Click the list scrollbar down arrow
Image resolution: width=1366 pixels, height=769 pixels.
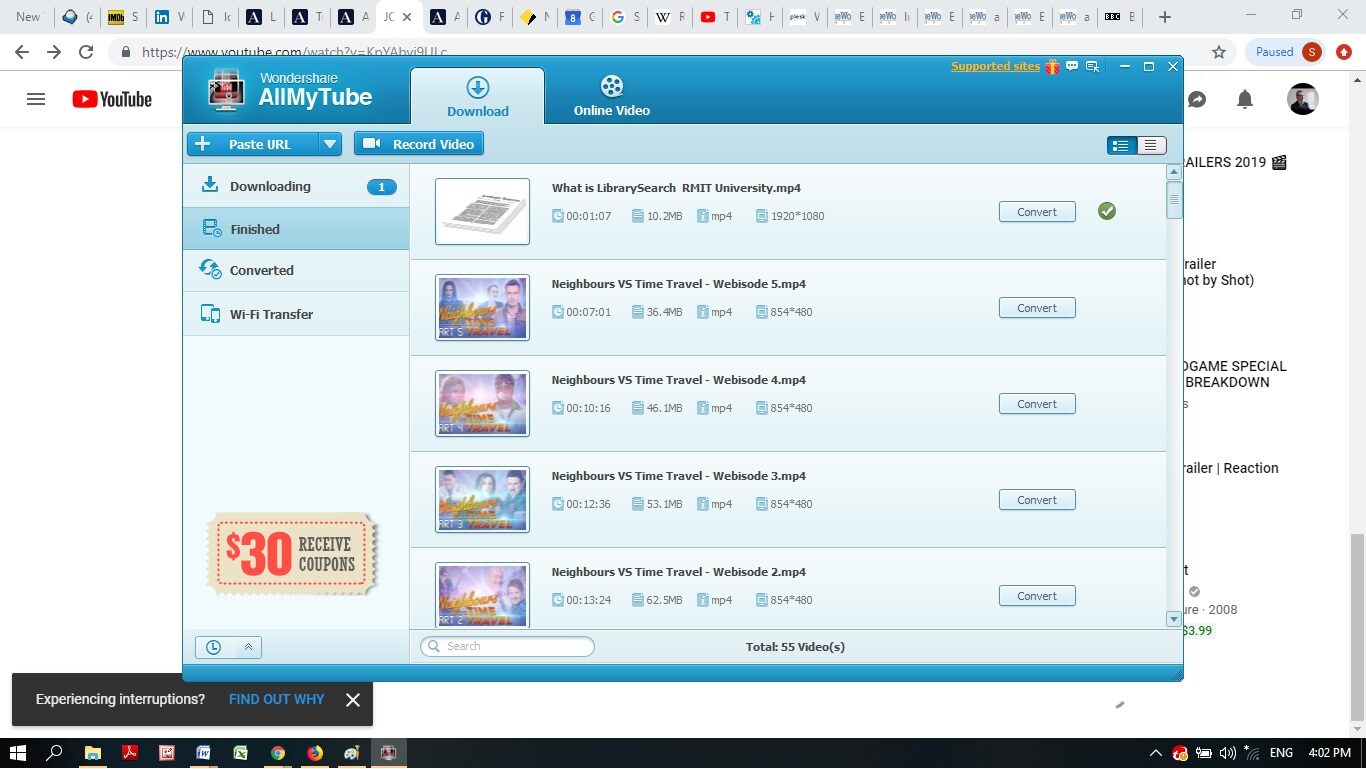(x=1174, y=619)
